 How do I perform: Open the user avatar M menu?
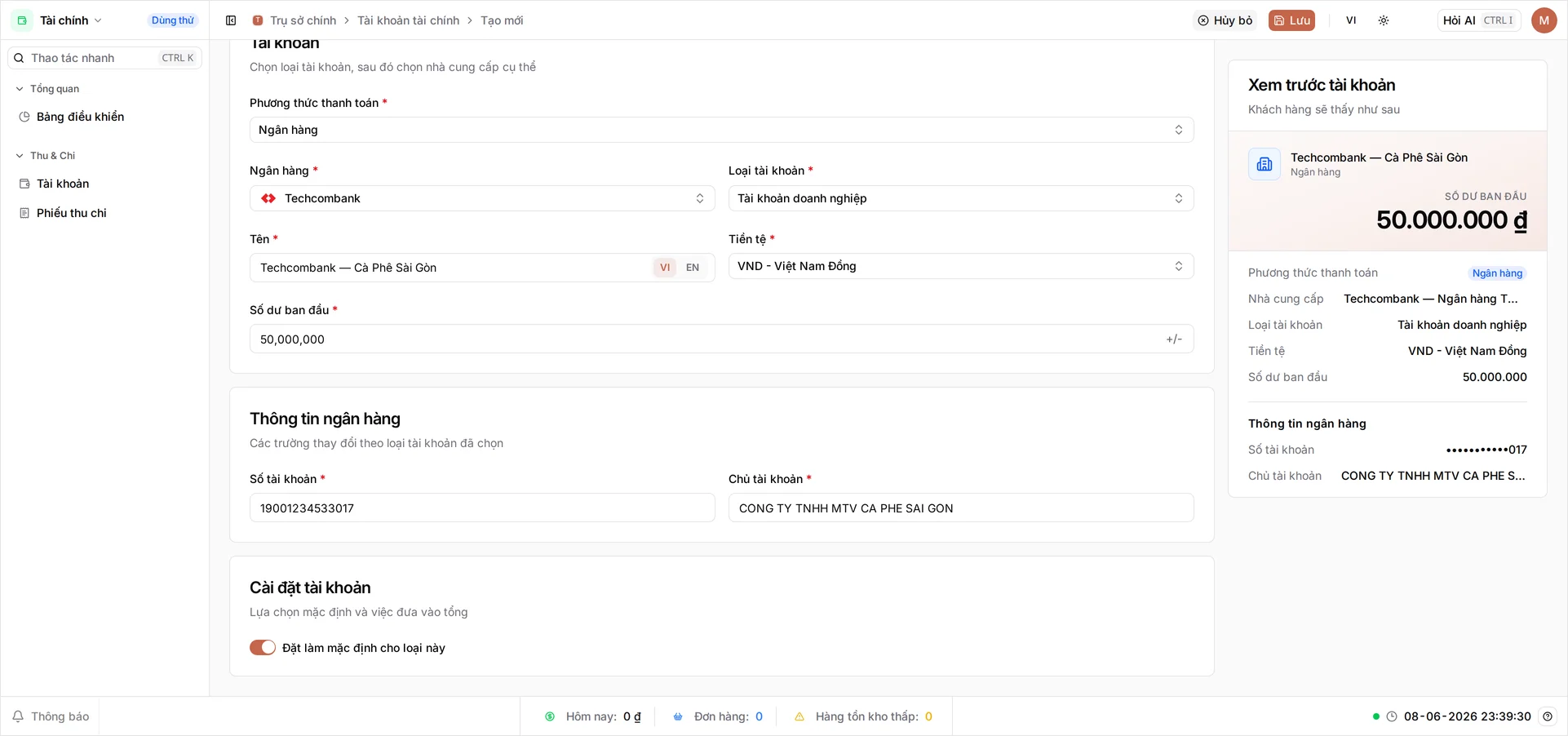click(x=1544, y=20)
